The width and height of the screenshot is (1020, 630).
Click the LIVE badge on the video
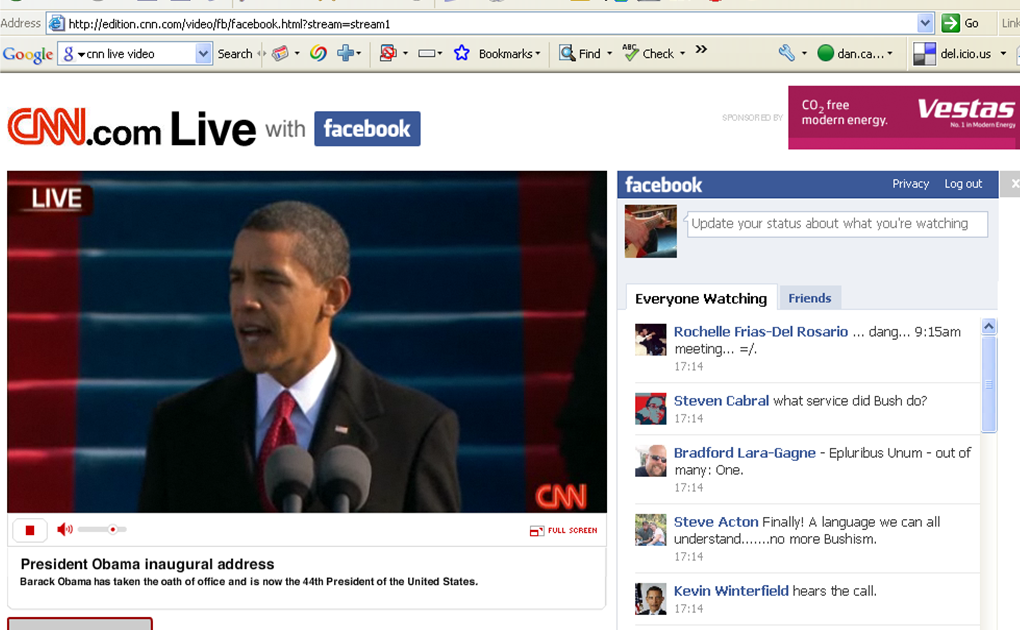click(x=57, y=199)
